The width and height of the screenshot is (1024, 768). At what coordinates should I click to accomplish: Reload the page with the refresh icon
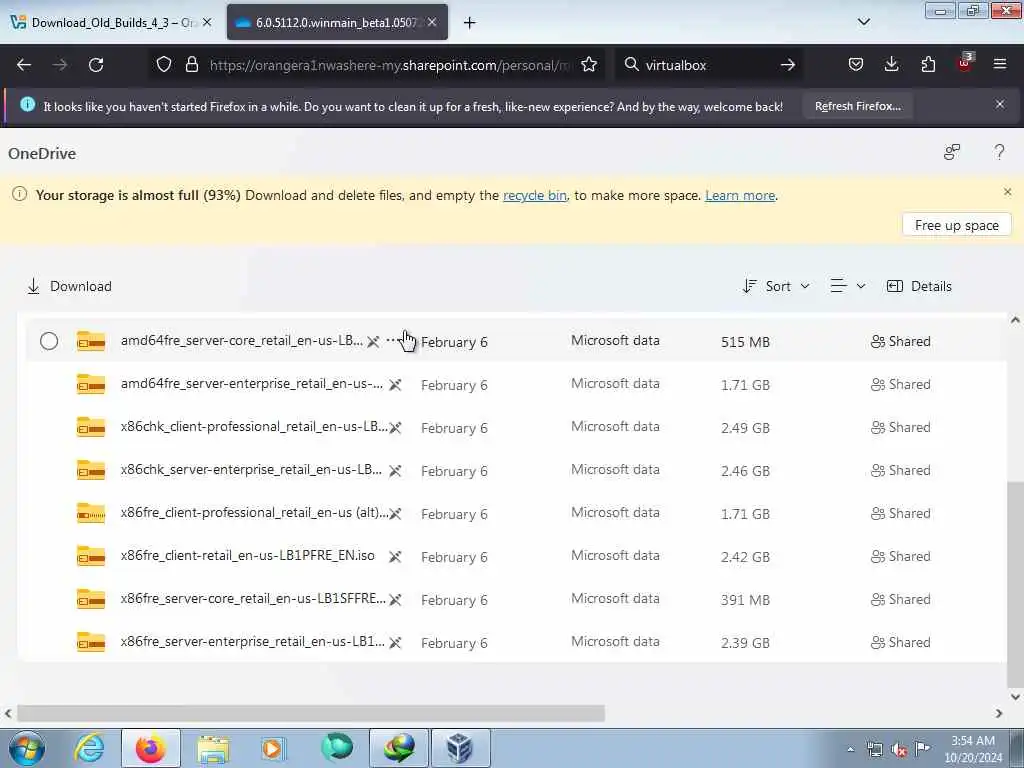point(96,65)
